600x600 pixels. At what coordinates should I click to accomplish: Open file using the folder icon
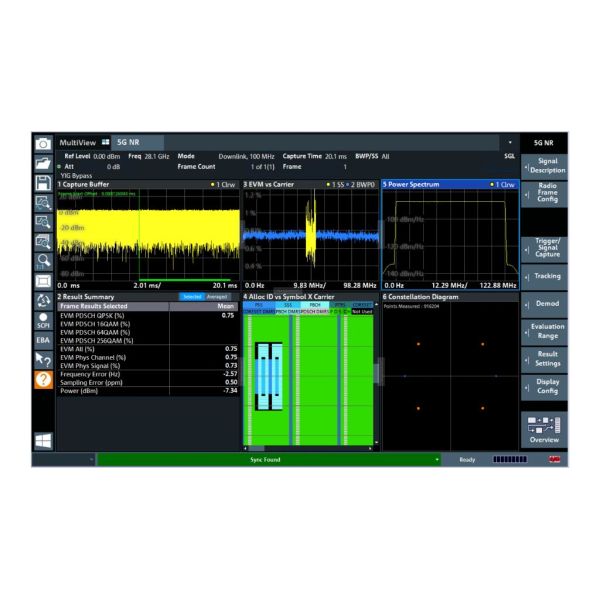coord(43,163)
